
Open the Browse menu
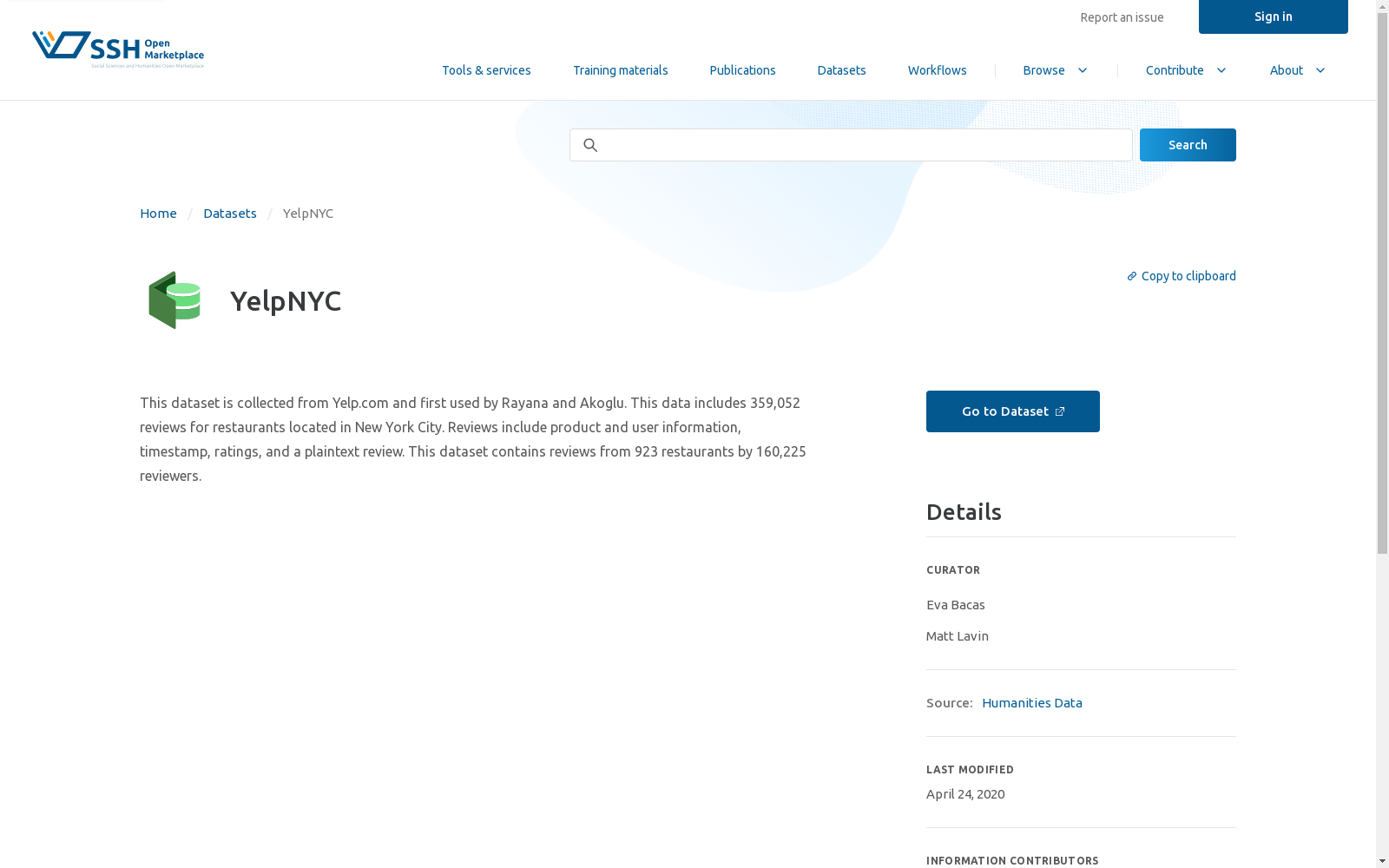coord(1056,70)
